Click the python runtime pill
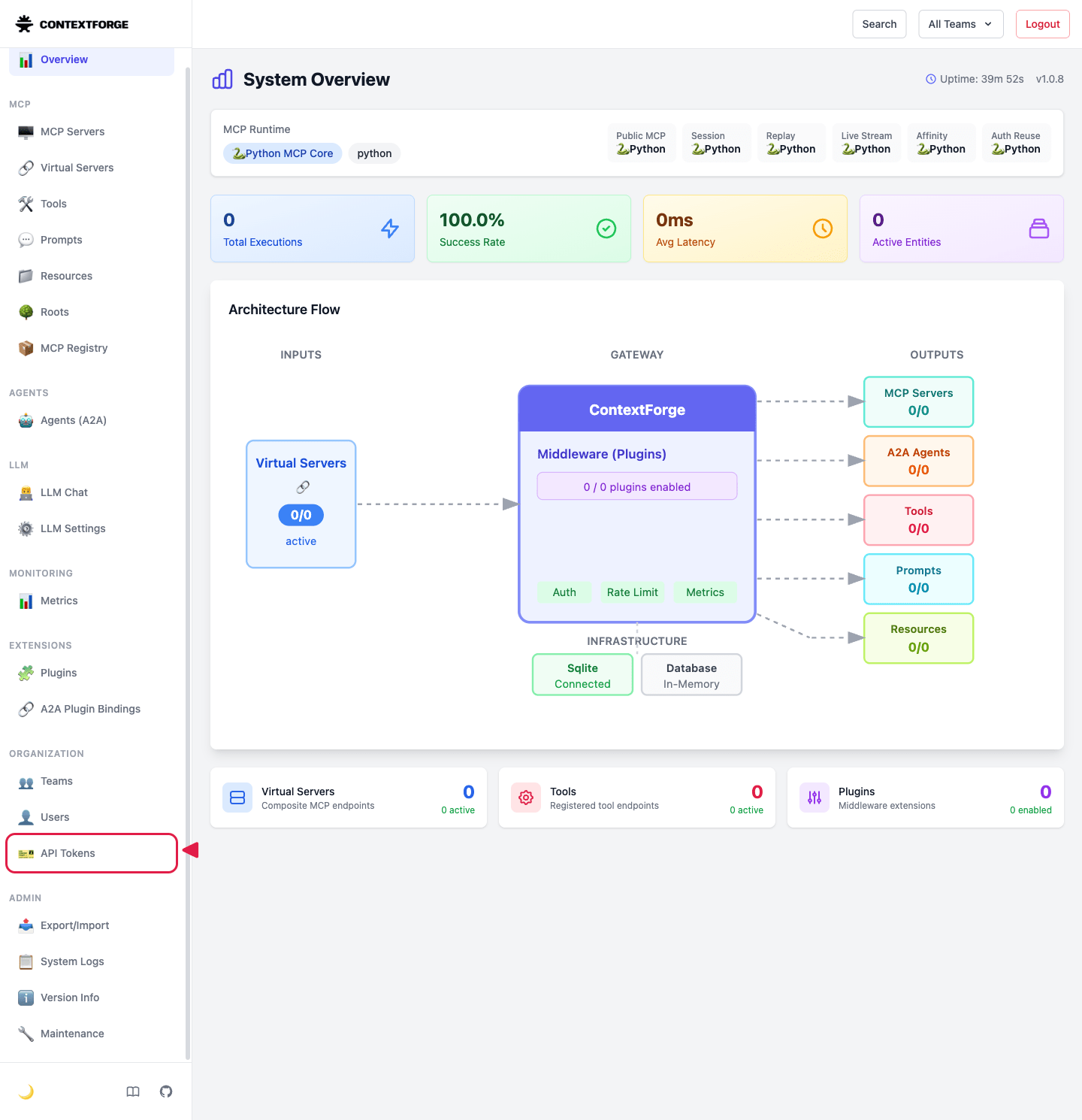Screen dimensions: 1082x1120 click(374, 153)
